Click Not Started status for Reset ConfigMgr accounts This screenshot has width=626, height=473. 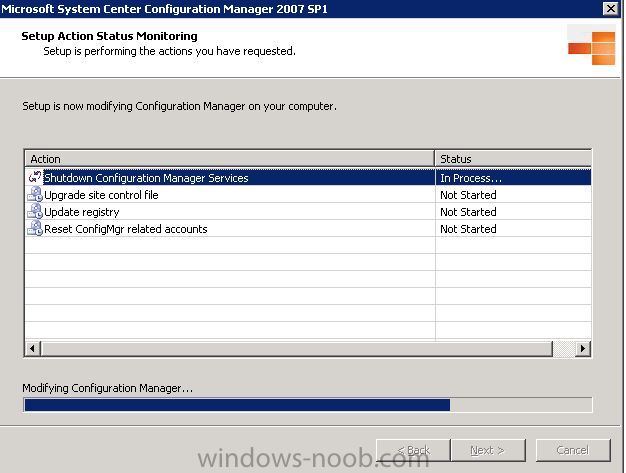[513, 229]
